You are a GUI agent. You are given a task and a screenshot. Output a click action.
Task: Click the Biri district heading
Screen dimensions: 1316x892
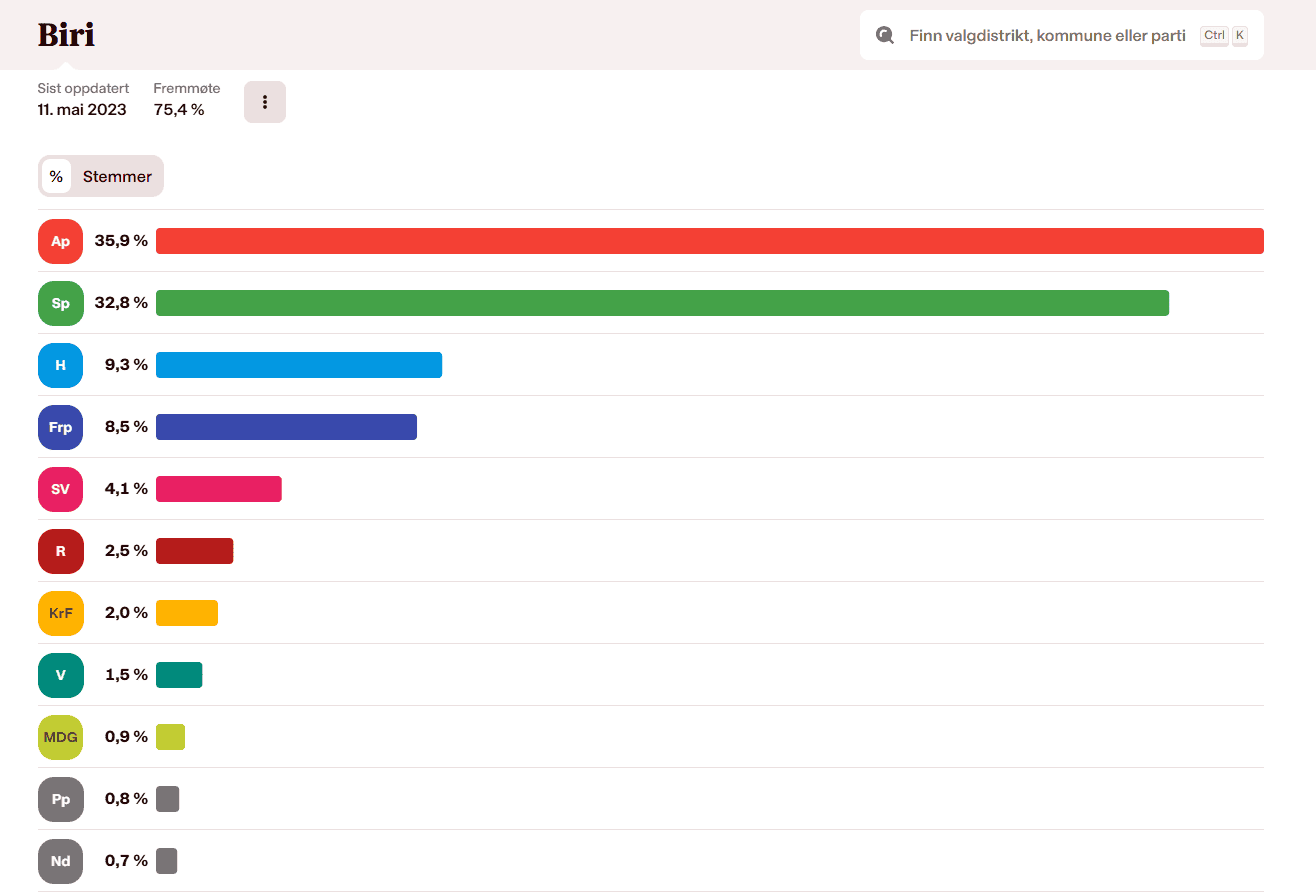tap(66, 35)
